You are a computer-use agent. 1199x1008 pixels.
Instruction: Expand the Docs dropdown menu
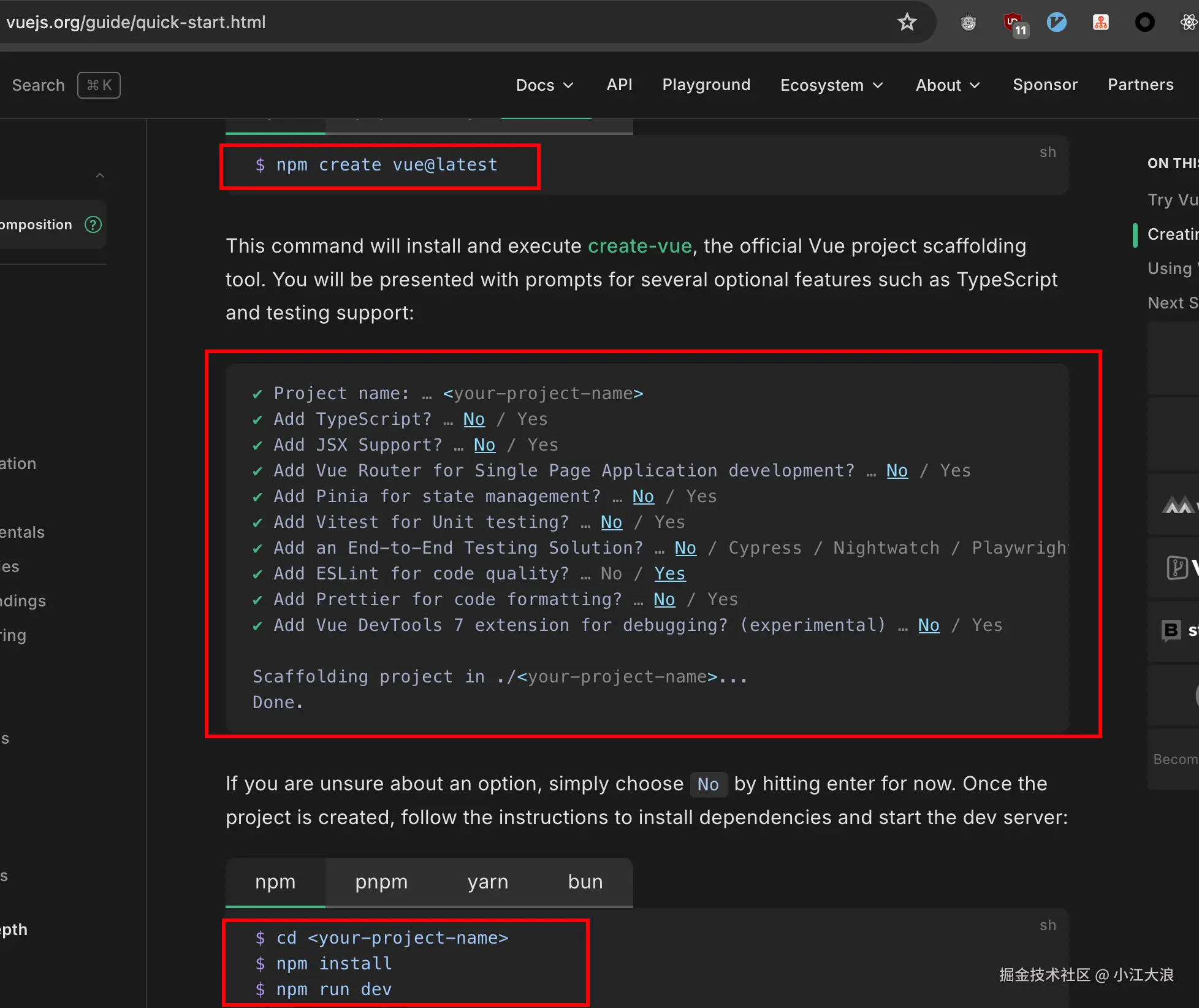pyautogui.click(x=544, y=85)
